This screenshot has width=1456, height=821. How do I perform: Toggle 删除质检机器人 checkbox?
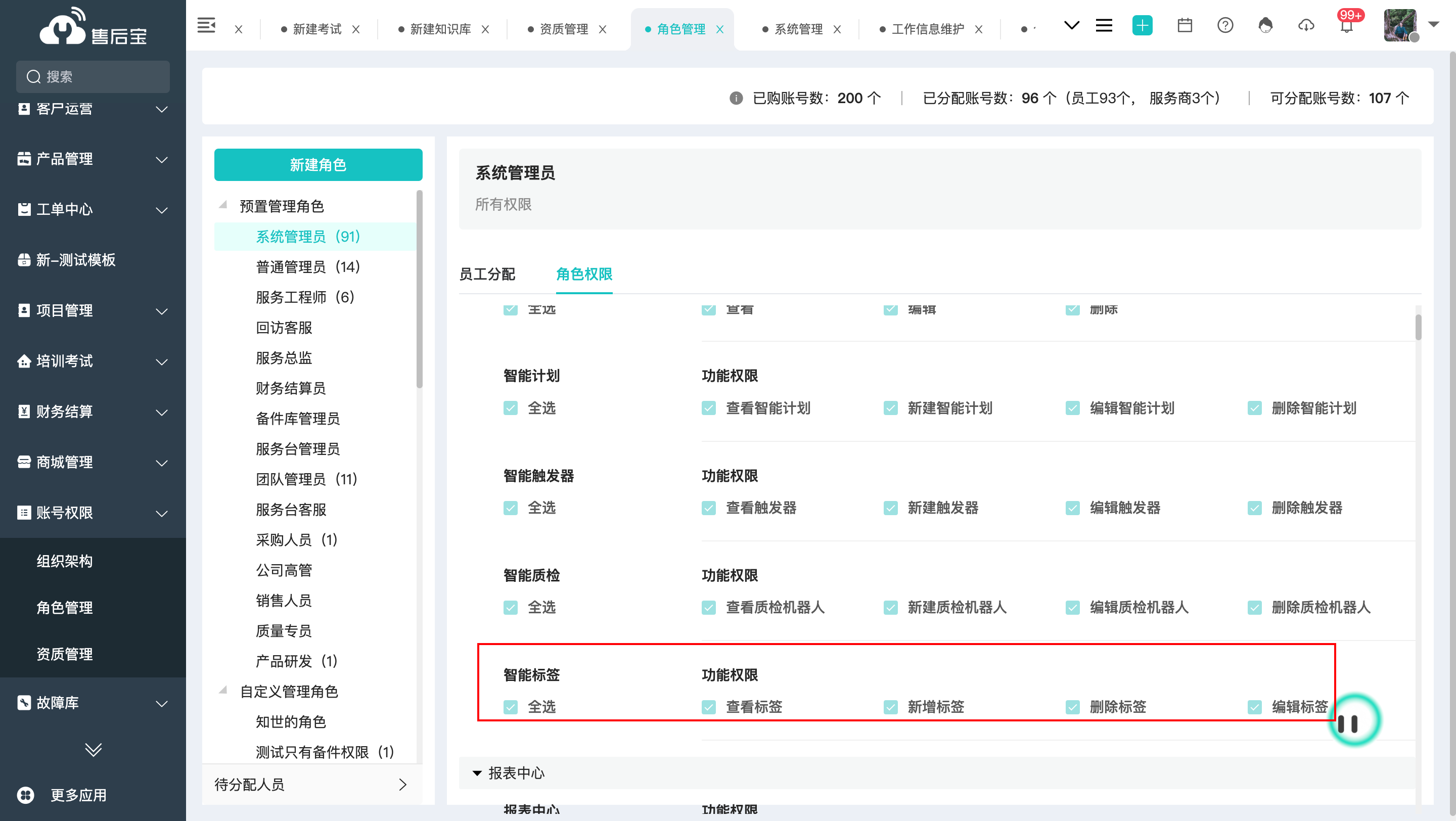[1254, 608]
